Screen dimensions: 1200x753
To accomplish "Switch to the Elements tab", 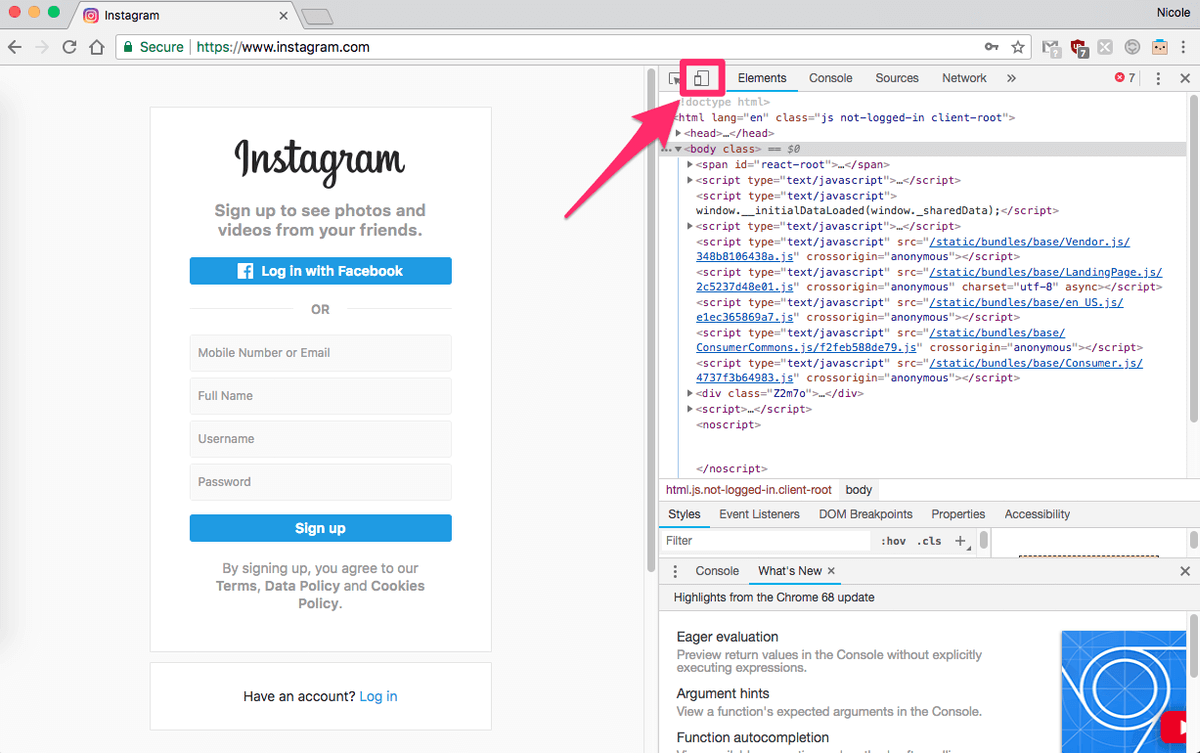I will [762, 78].
